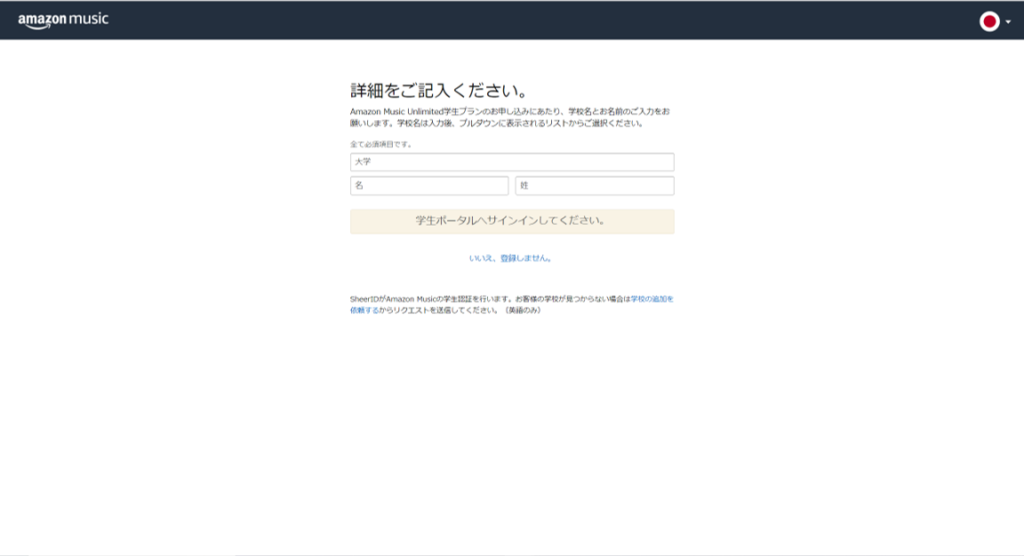Click the 学生ポータルへサインインしてください button
The width and height of the screenshot is (1024, 556).
512,221
